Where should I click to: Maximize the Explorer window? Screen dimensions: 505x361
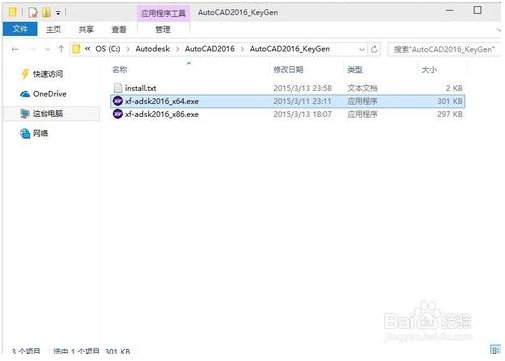(477, 10)
